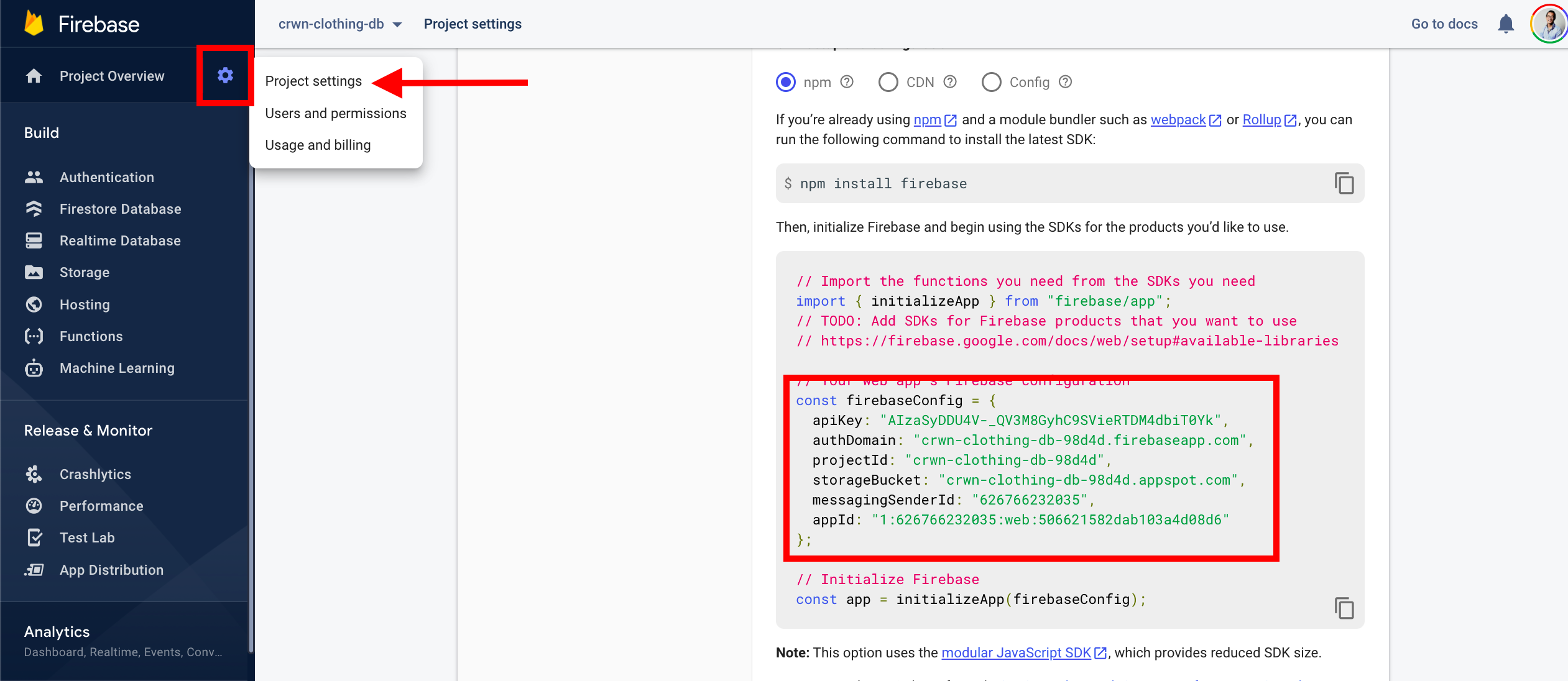This screenshot has width=1568, height=681.
Task: Open the user account avatar
Action: pyautogui.click(x=1550, y=24)
